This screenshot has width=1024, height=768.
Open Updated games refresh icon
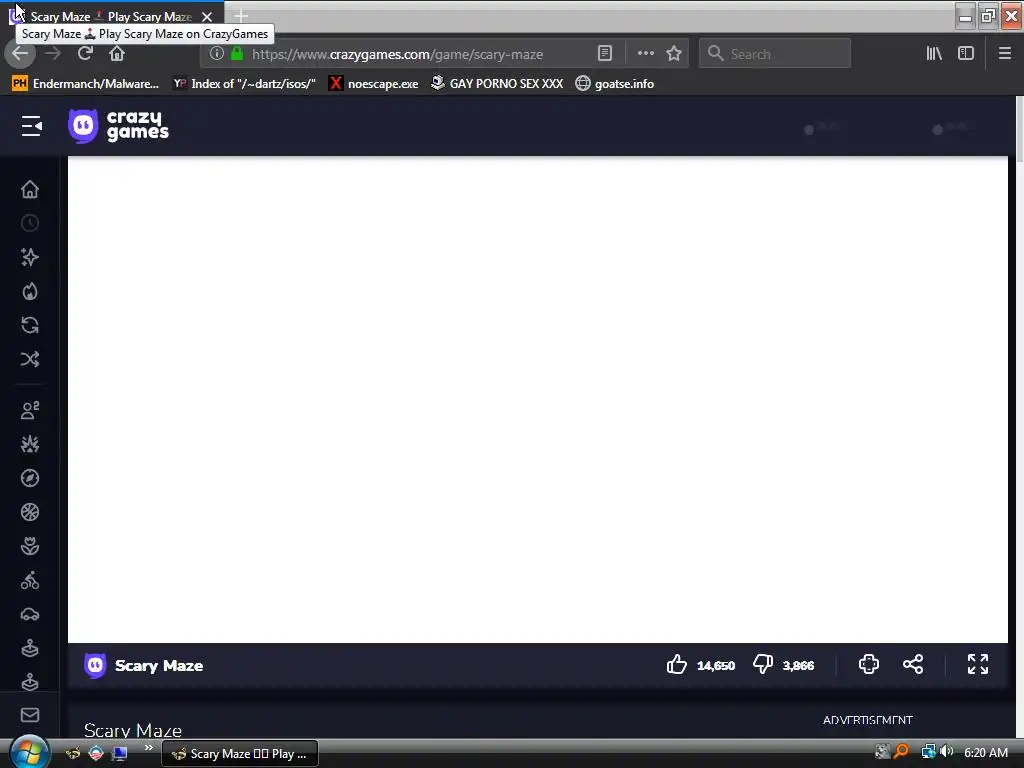pos(30,325)
